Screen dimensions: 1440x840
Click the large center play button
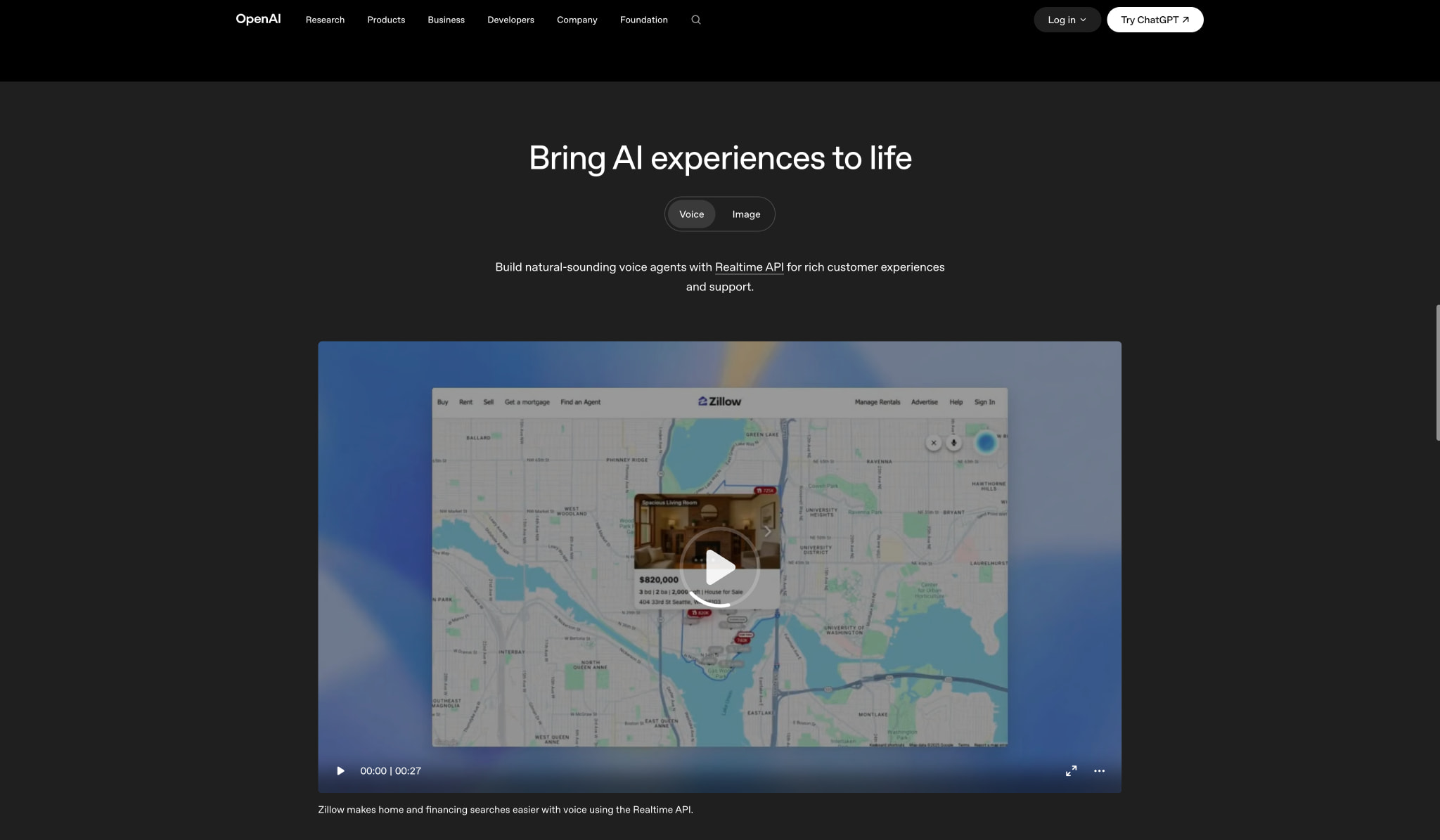719,567
